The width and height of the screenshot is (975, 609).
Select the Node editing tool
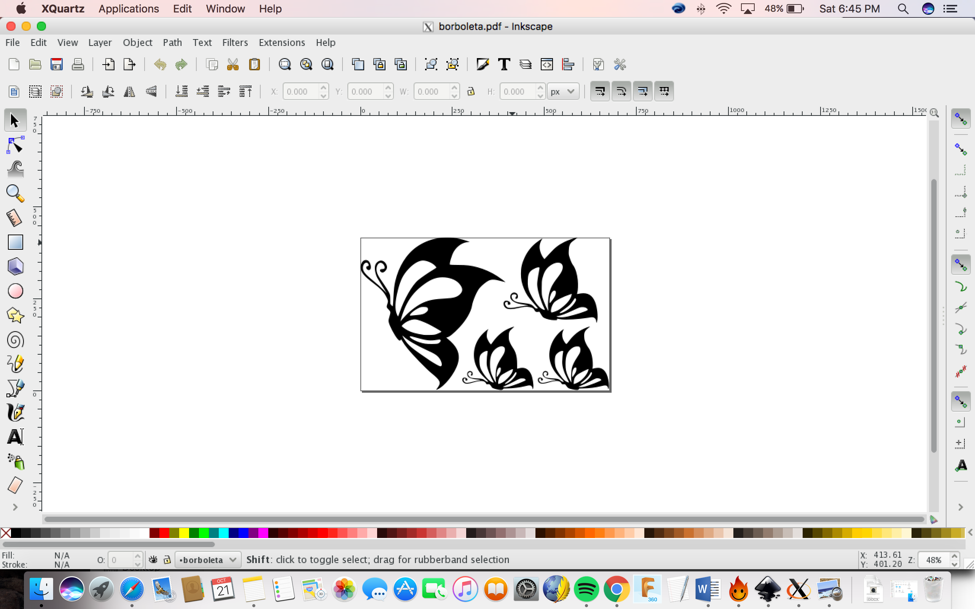[x=15, y=145]
